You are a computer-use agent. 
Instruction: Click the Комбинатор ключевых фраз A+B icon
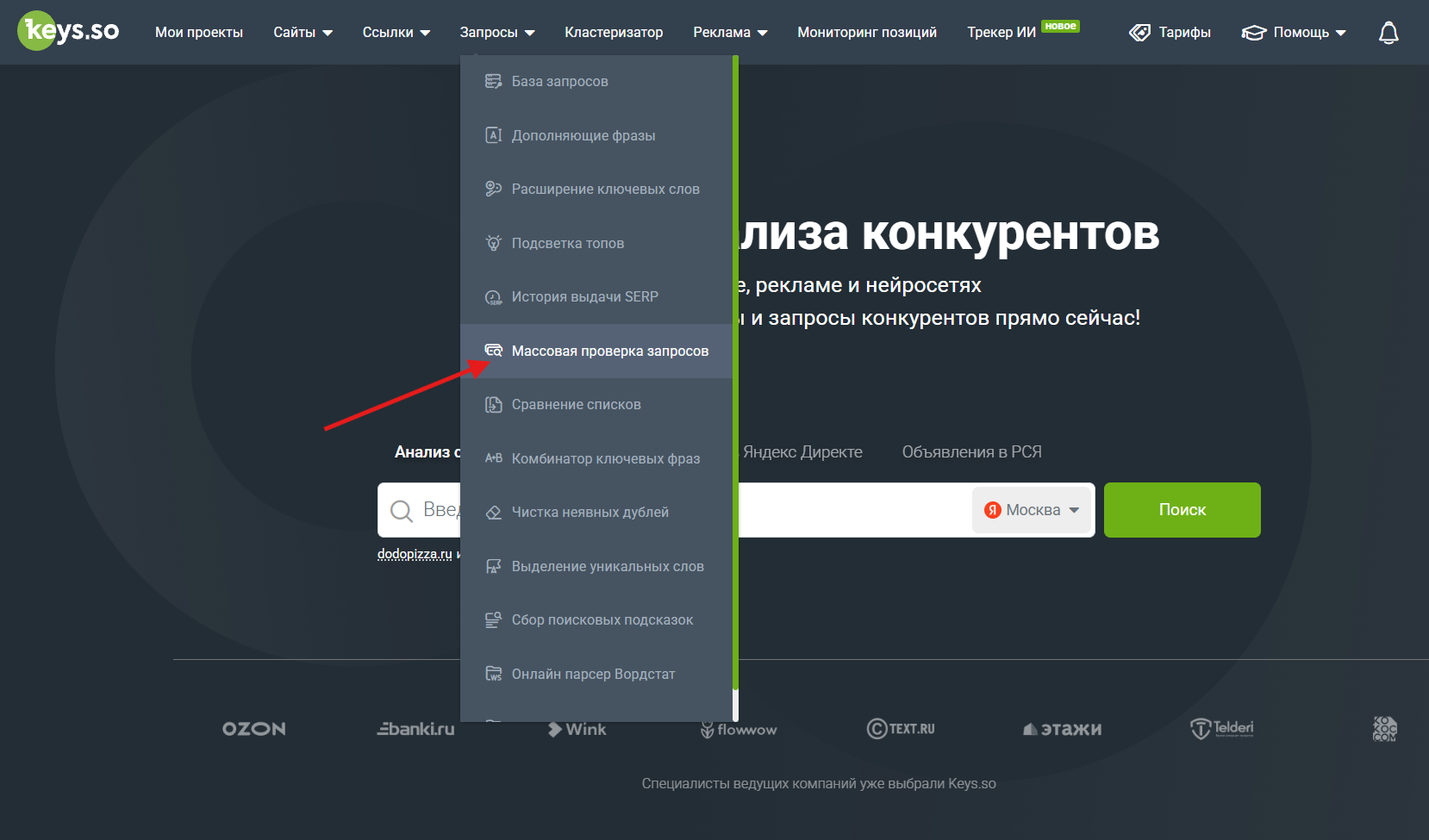tap(494, 458)
